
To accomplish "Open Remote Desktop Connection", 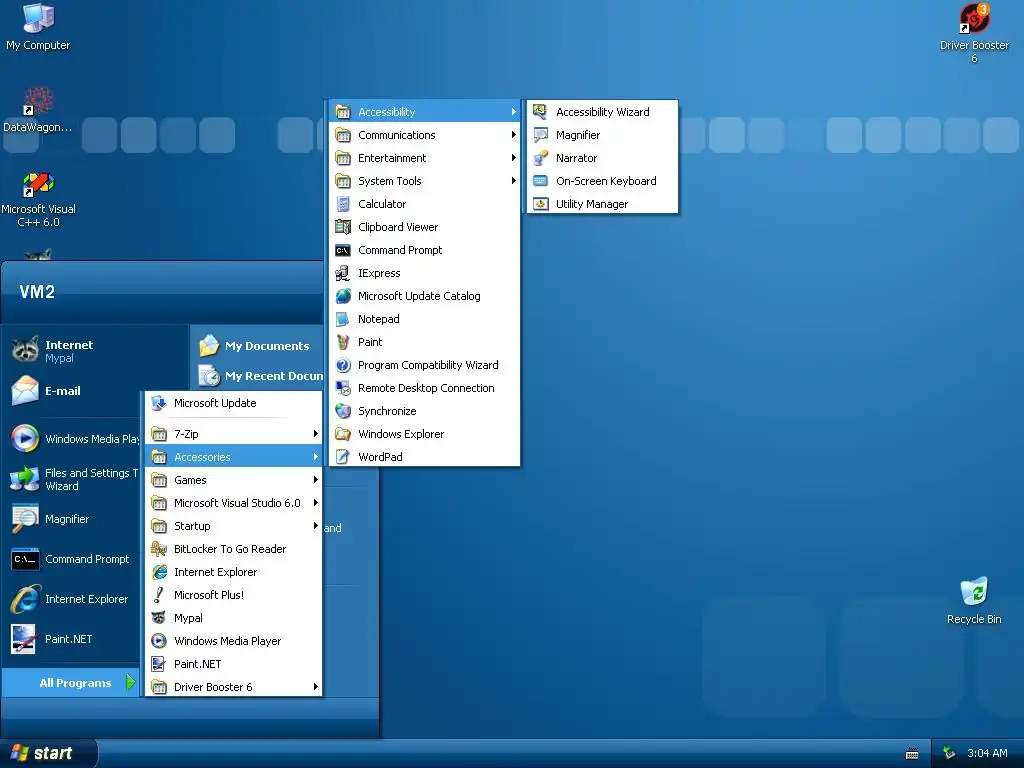I will 425,388.
